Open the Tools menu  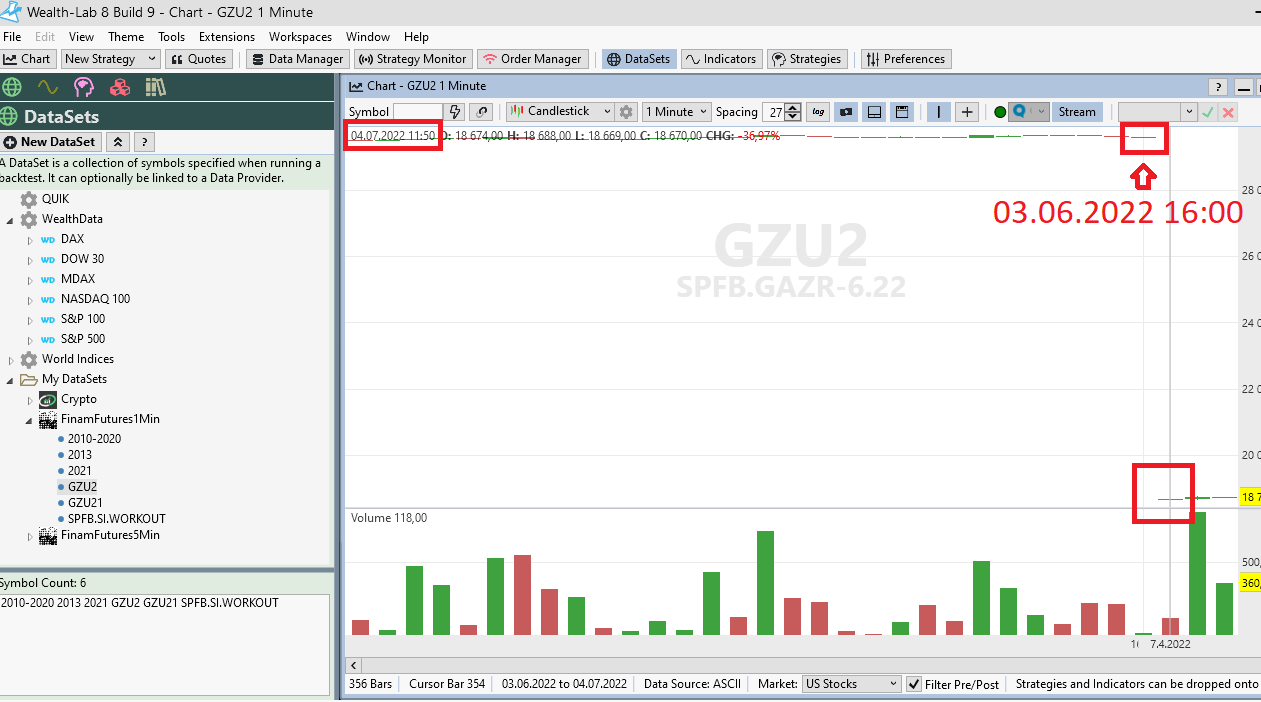tap(171, 36)
